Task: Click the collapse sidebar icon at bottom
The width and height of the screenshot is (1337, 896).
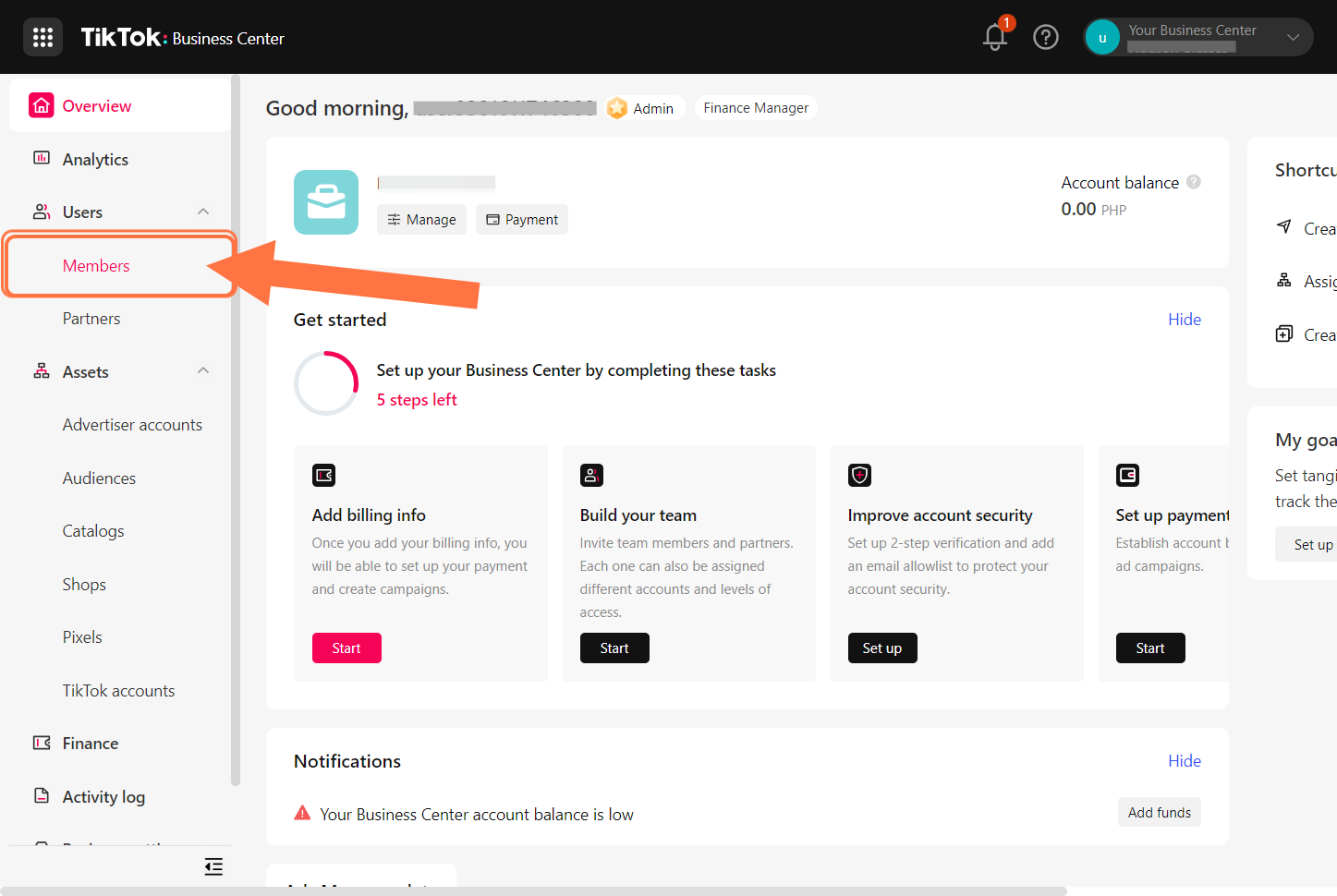Action: 213,866
